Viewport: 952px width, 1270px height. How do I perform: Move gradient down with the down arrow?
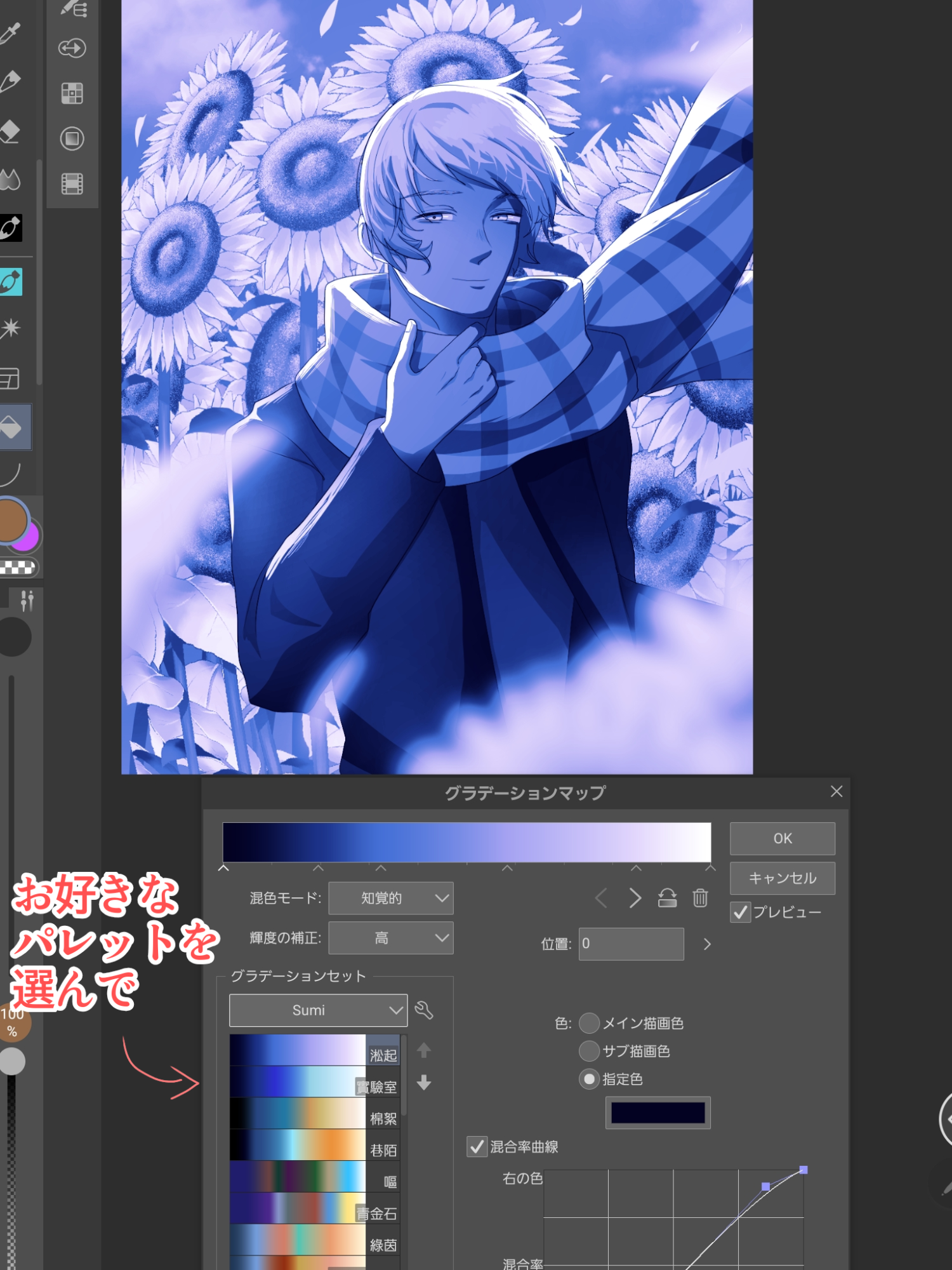[424, 1083]
